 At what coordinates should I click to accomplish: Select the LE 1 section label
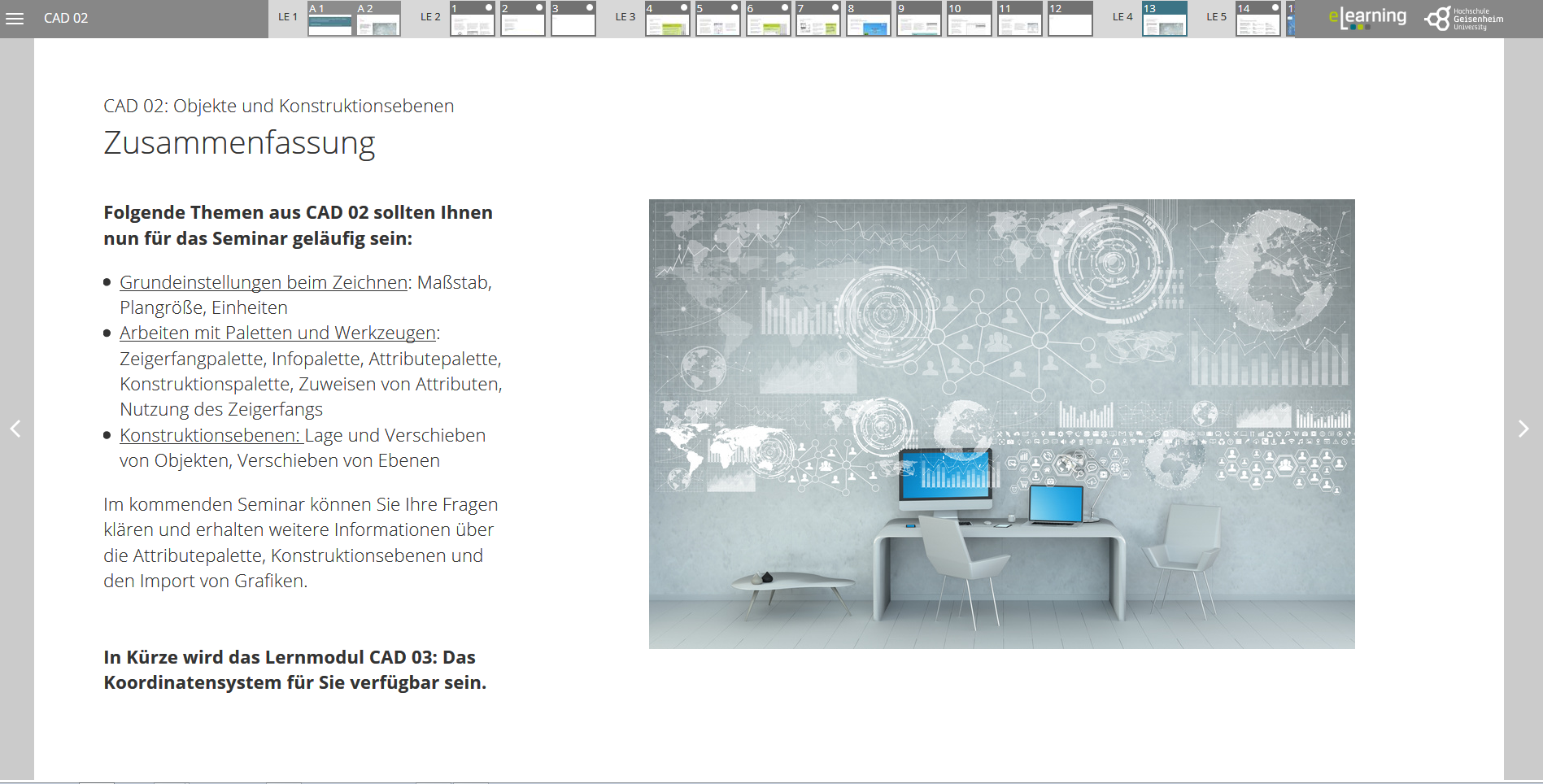pyautogui.click(x=288, y=17)
